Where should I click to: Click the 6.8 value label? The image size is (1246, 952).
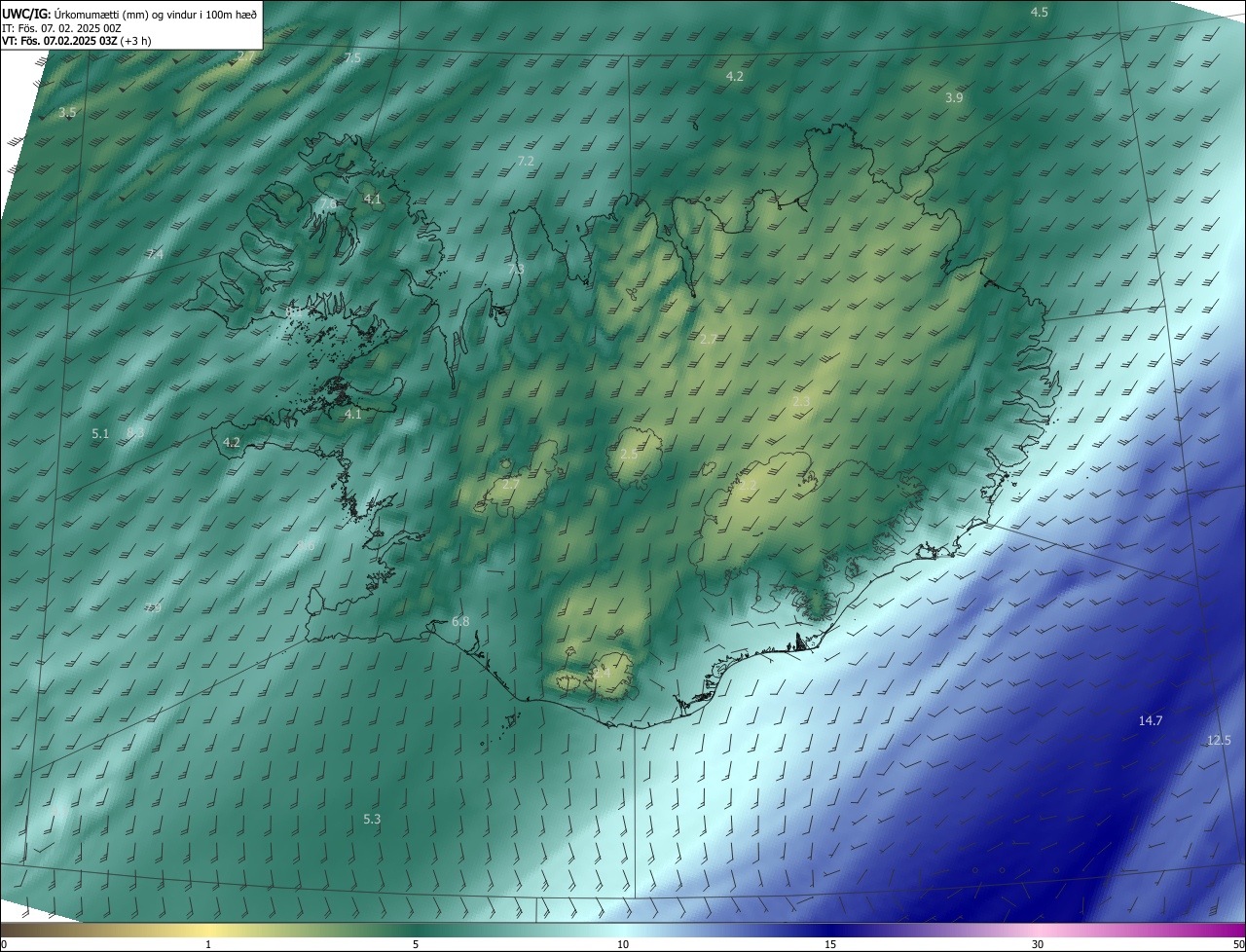(x=460, y=622)
